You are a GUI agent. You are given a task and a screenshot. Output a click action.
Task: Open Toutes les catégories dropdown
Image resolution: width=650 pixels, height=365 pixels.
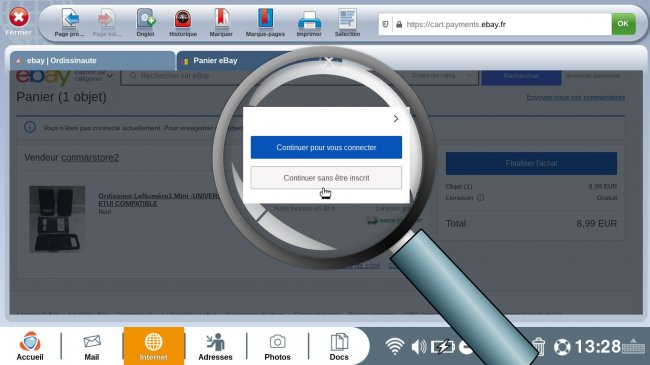[441, 76]
